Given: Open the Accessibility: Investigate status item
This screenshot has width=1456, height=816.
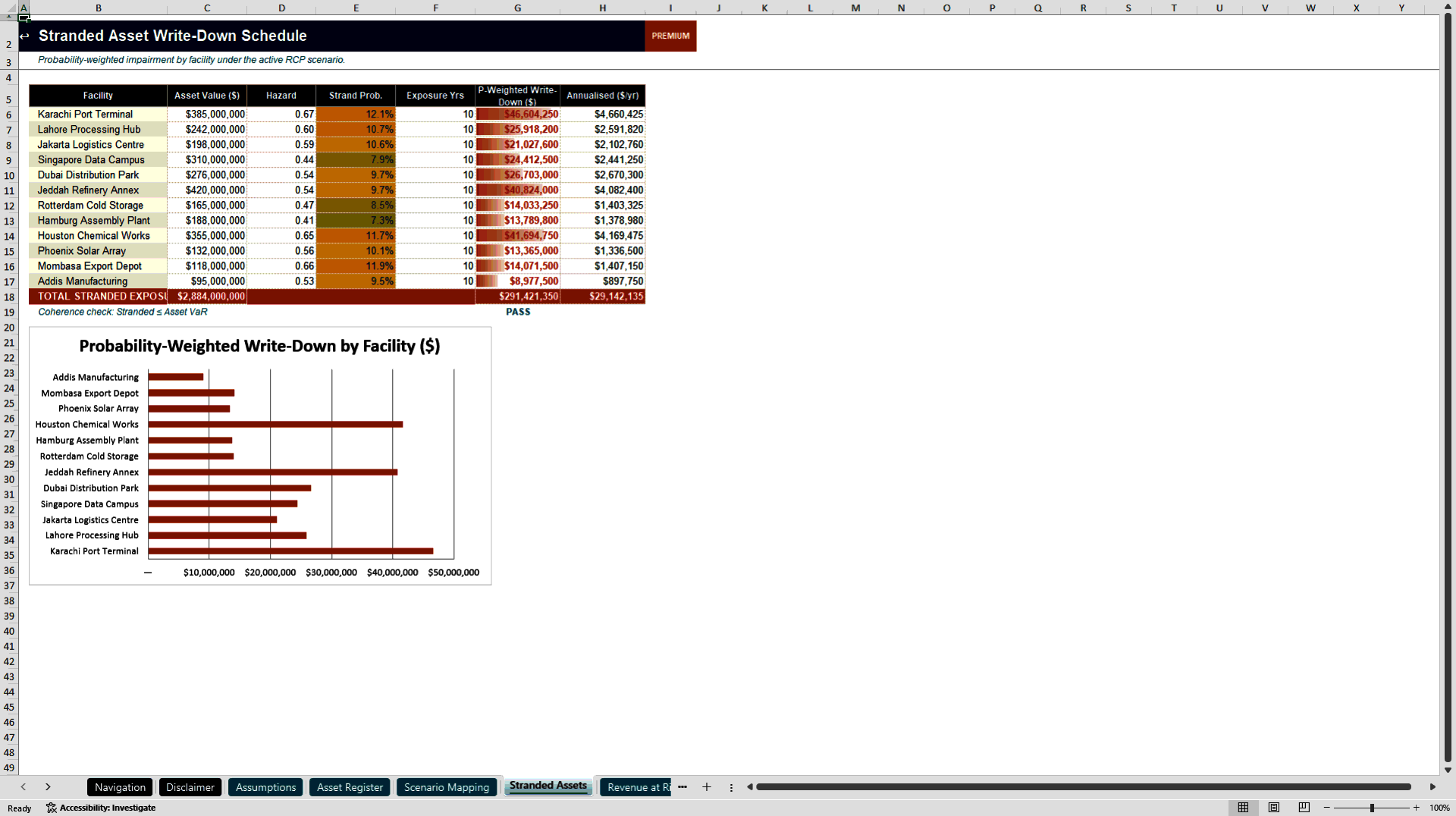Looking at the screenshot, I should (x=101, y=808).
